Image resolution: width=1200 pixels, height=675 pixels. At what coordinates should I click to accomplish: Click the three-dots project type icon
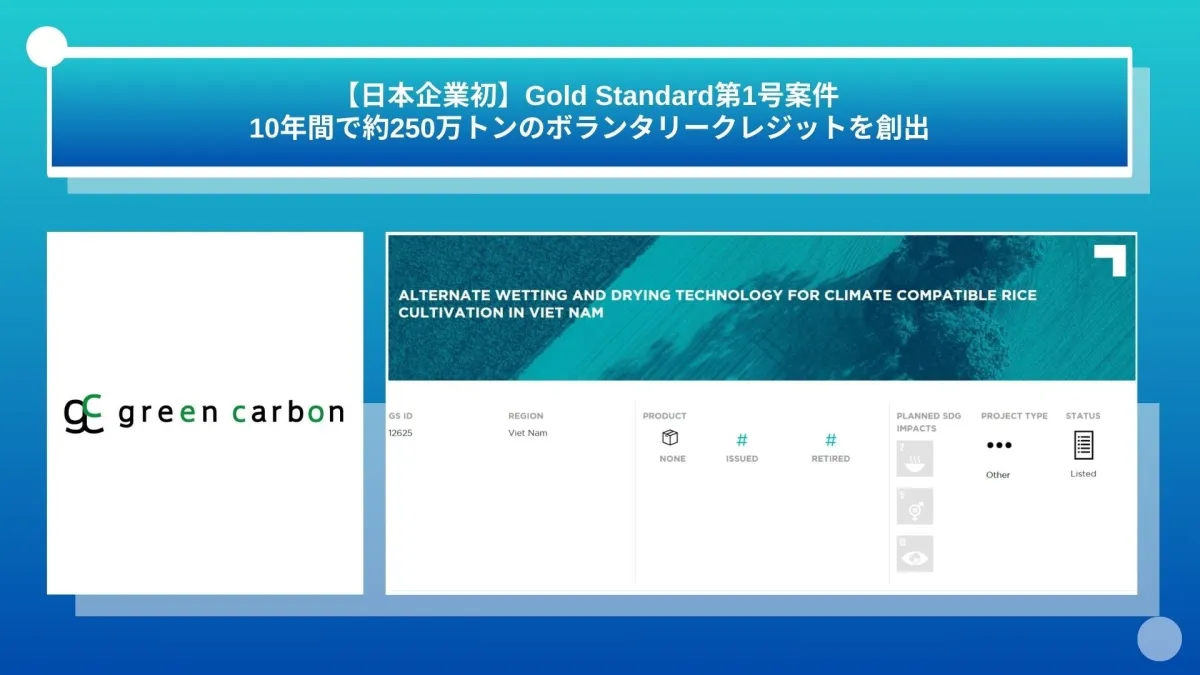998,445
